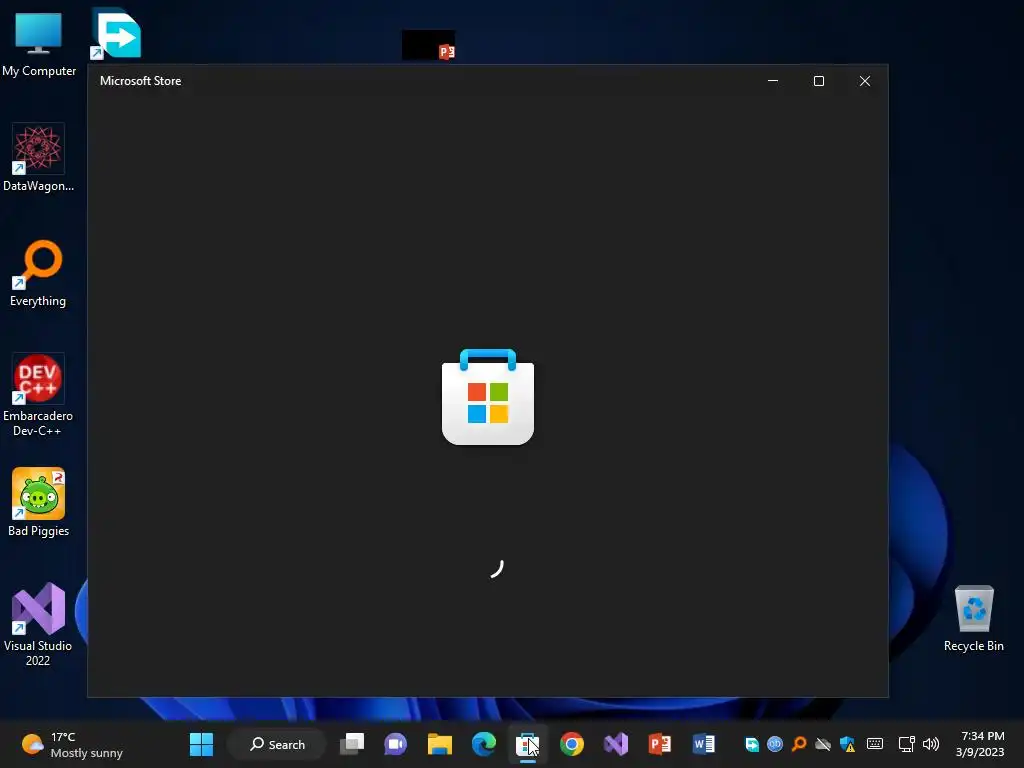Close the Microsoft Store window
The image size is (1024, 768).
[x=865, y=81]
